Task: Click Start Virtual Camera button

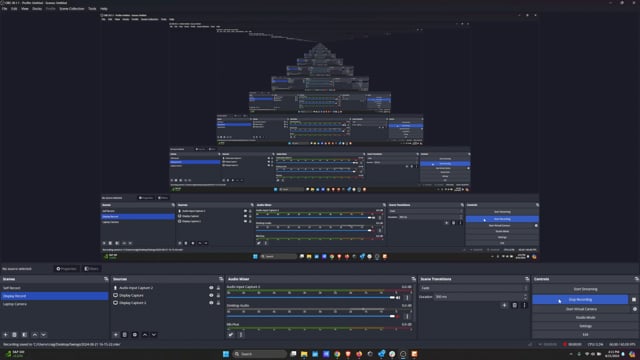Action: point(581,309)
